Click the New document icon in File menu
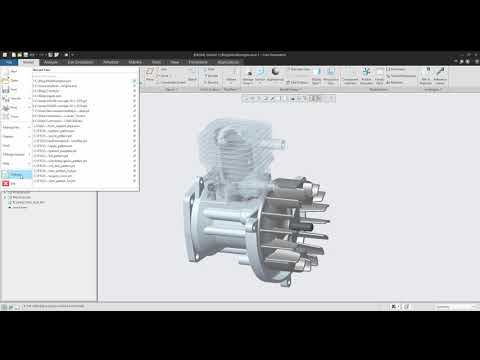The height and width of the screenshot is (360, 480). pyautogui.click(x=6, y=71)
